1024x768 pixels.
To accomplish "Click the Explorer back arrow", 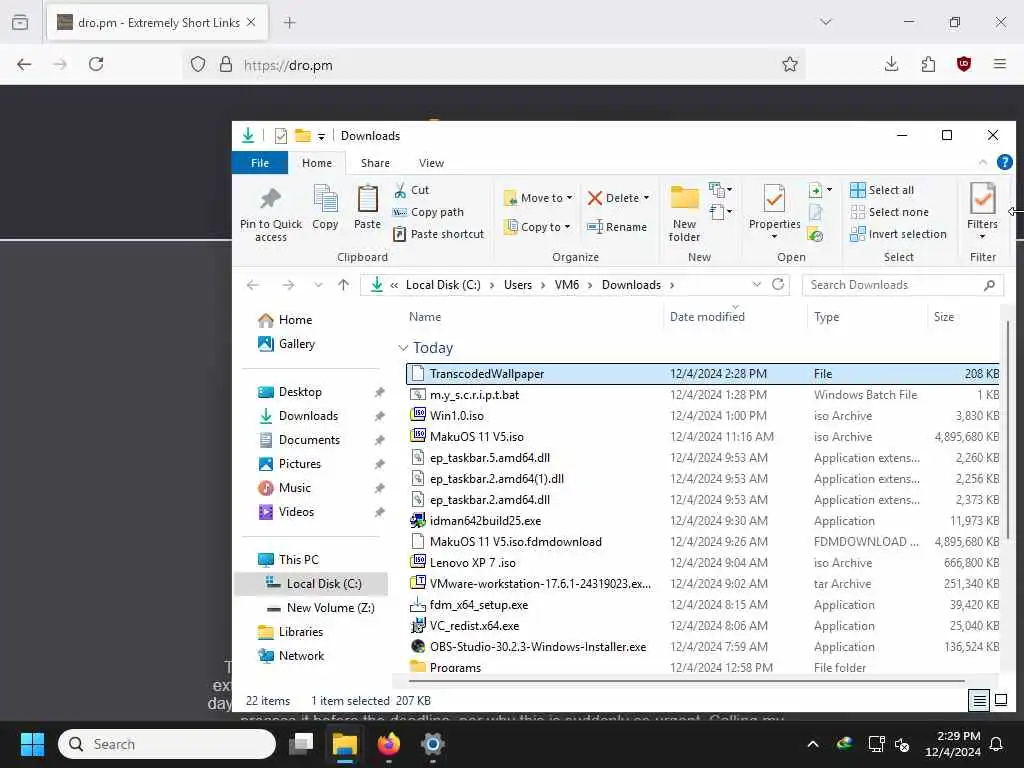I will [x=253, y=285].
